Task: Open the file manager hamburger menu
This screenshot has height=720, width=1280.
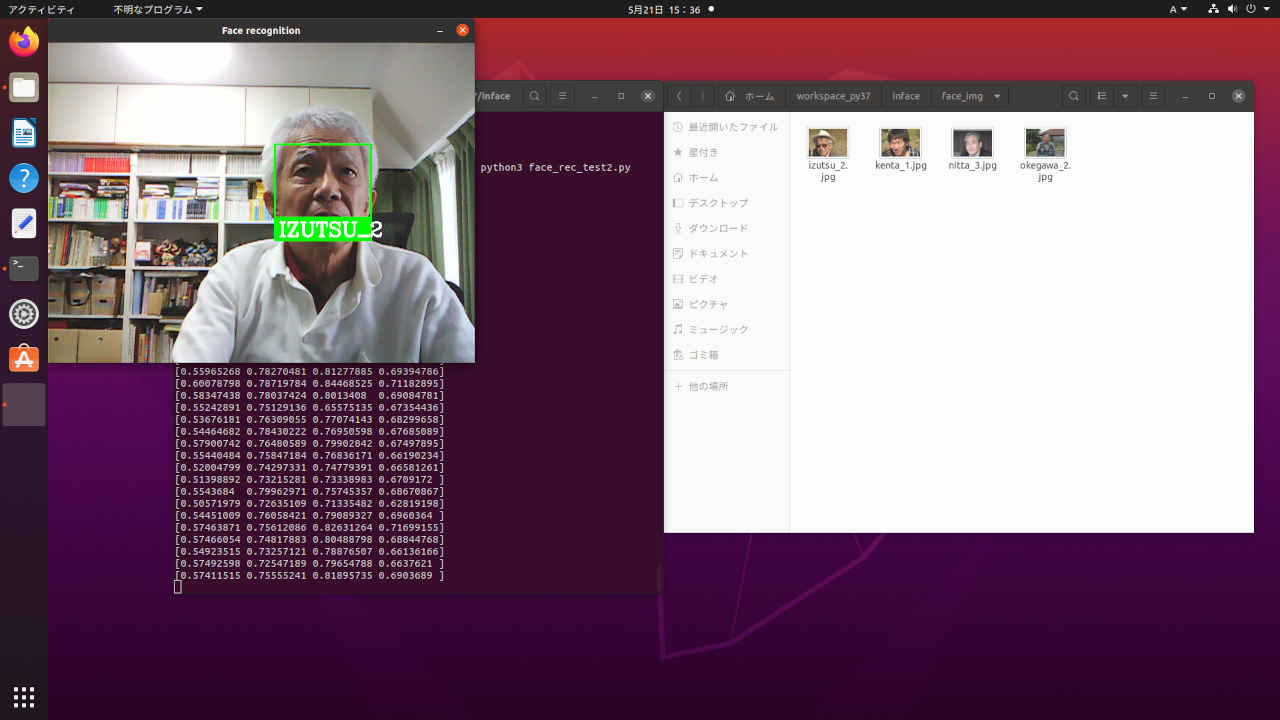Action: point(1153,96)
